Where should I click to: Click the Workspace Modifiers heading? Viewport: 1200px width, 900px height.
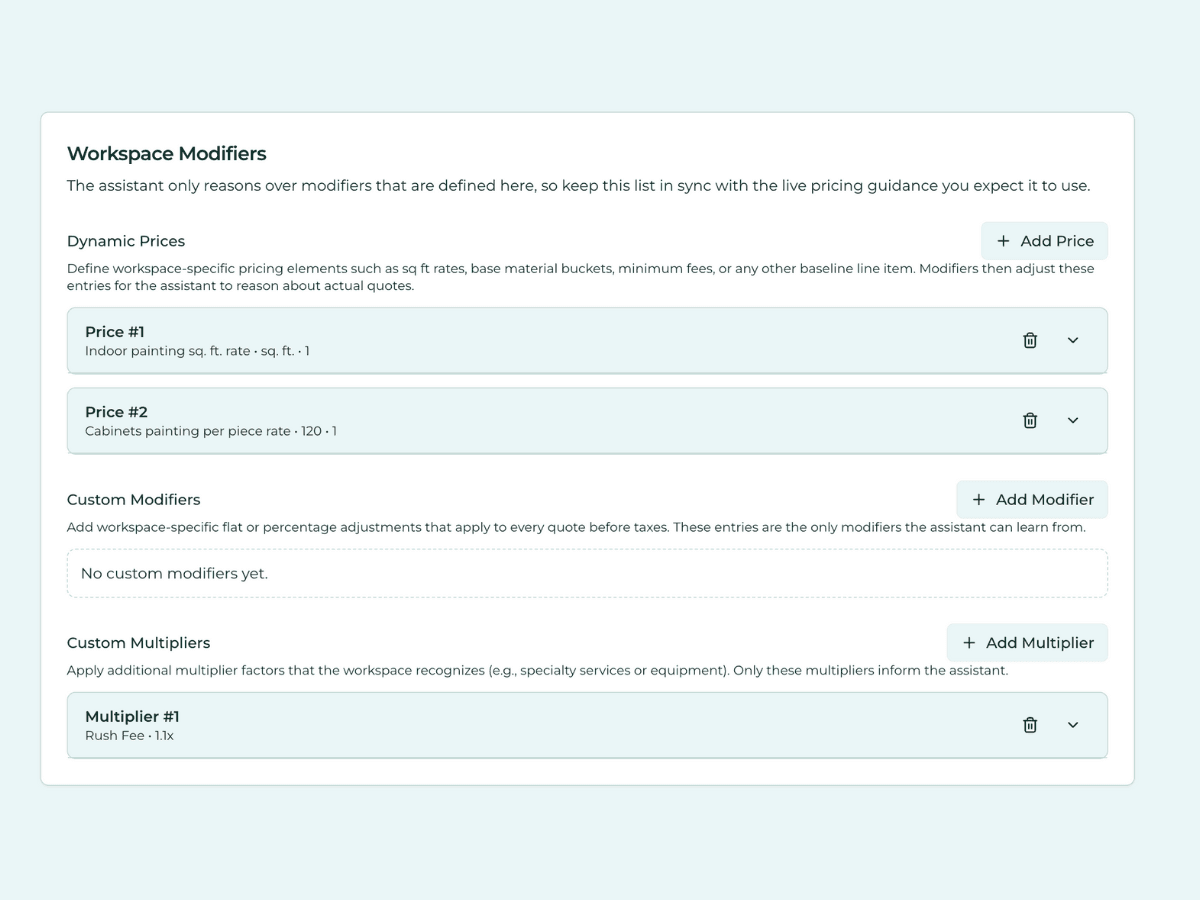pyautogui.click(x=166, y=153)
